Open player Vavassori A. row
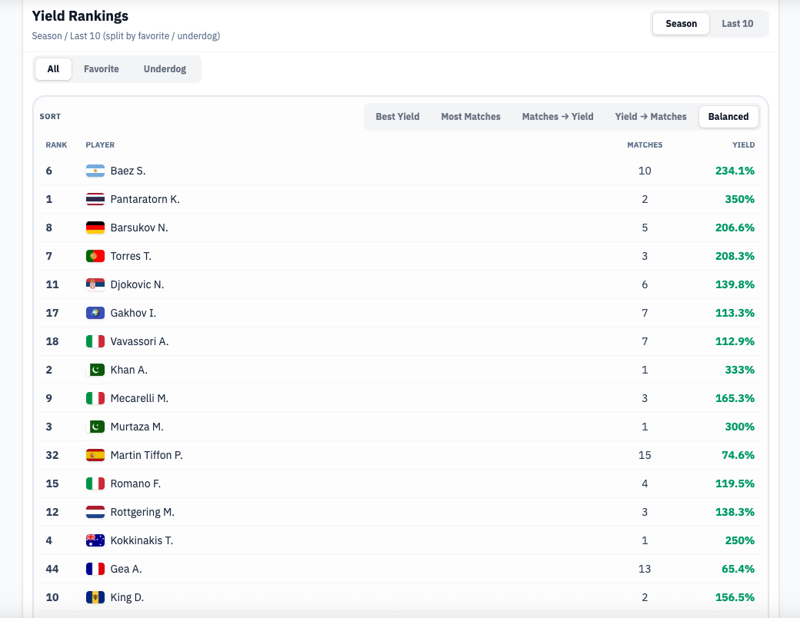The image size is (800, 618). tap(139, 342)
